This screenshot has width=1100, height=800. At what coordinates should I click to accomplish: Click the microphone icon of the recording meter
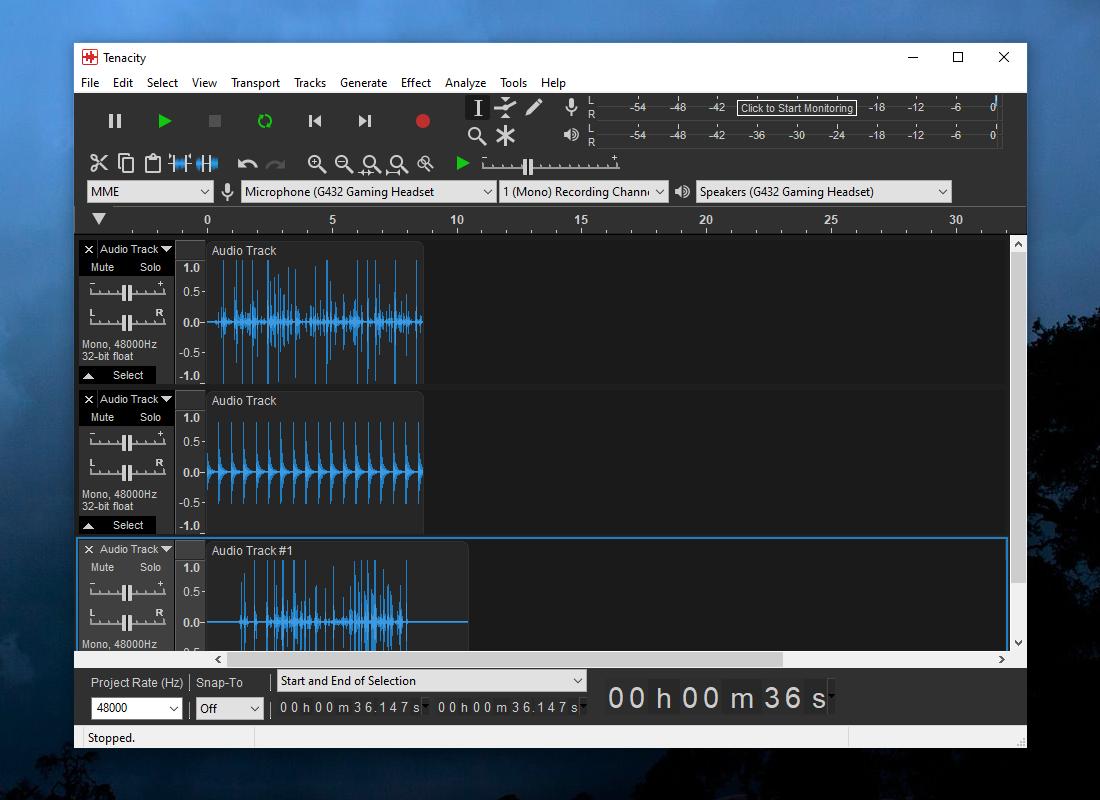[x=571, y=107]
